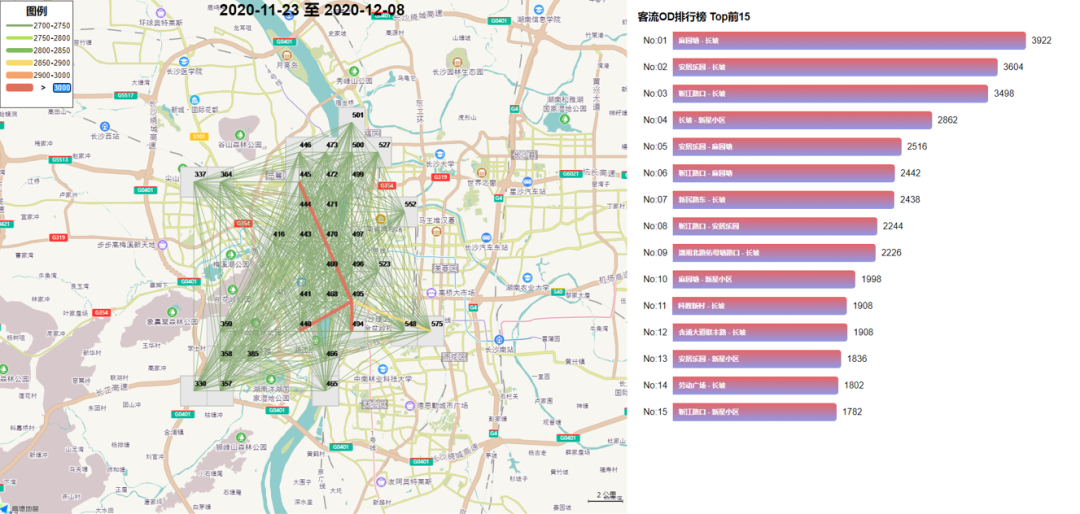Select the No:14 劳动广场 - 长坡 bar
This screenshot has height=514, width=1080.
756,385
